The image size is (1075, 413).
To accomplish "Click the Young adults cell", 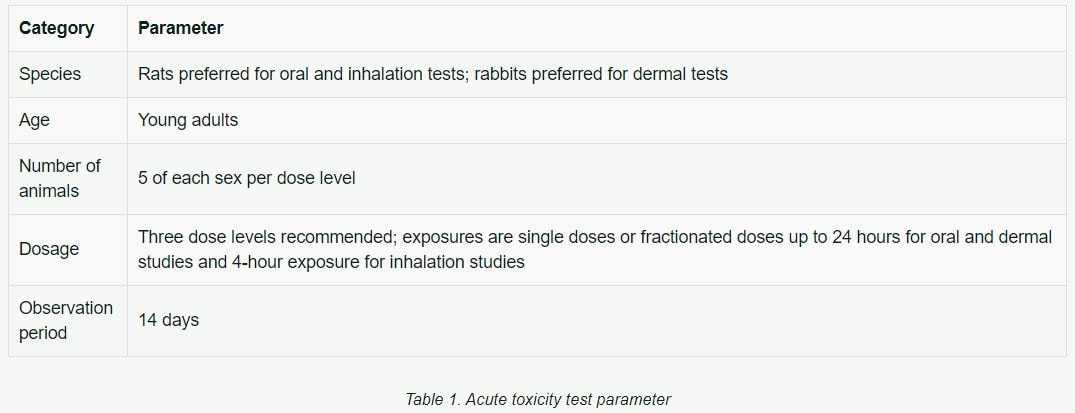I will click(188, 120).
